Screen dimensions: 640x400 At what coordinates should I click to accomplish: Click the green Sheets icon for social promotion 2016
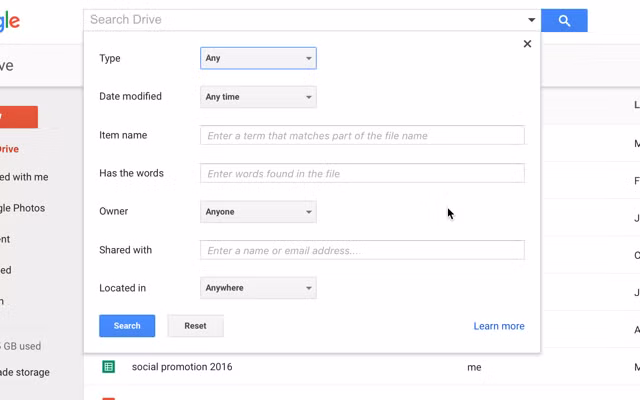tap(109, 367)
